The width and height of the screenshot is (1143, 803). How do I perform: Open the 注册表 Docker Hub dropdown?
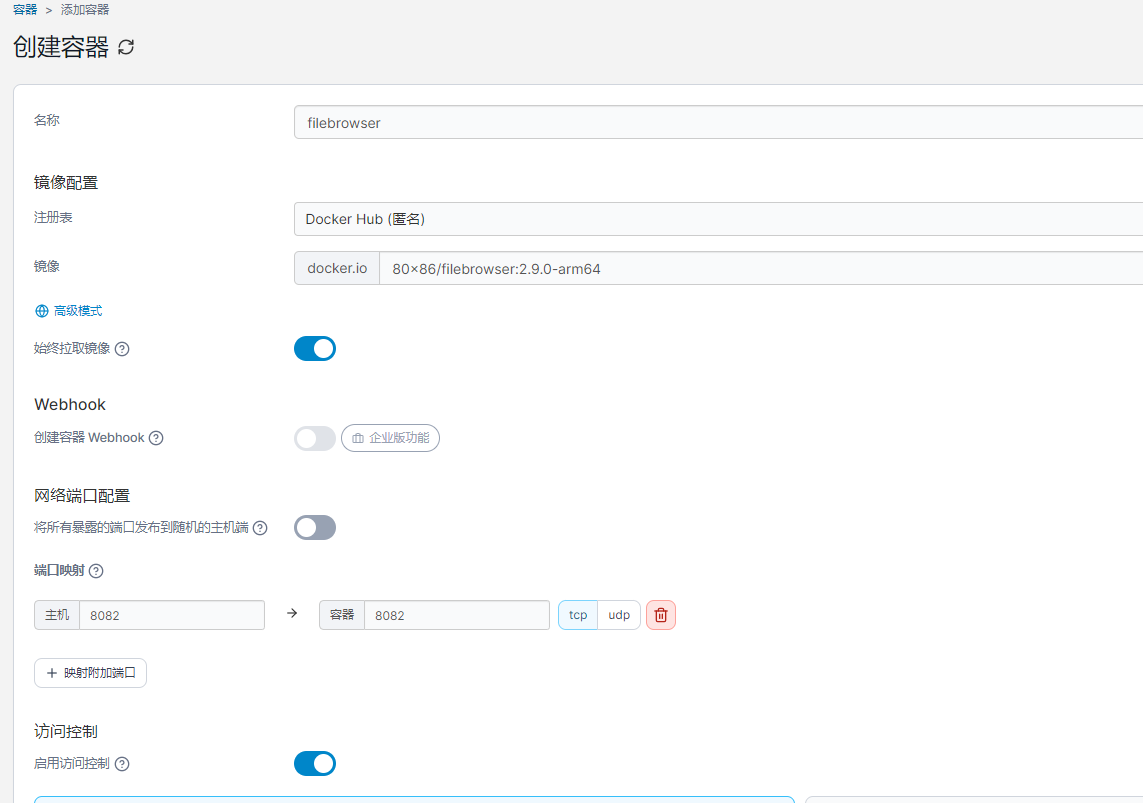[718, 219]
